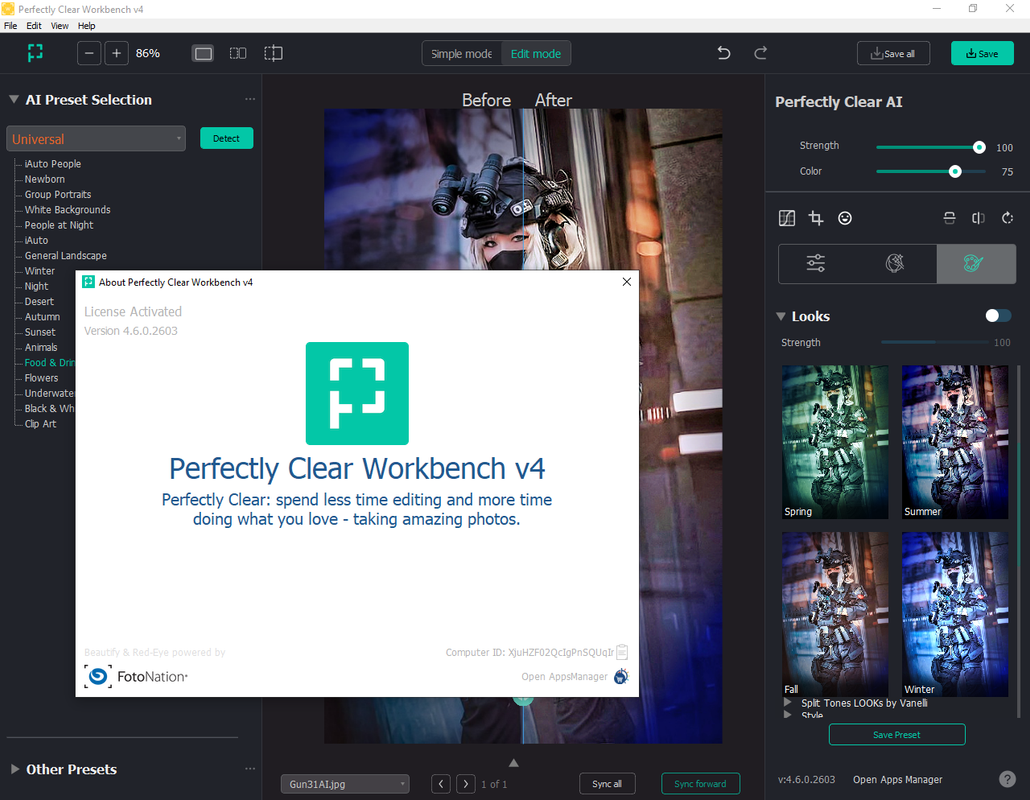The height and width of the screenshot is (800, 1030).
Task: Select the People at Night preset
Action: click(x=59, y=225)
